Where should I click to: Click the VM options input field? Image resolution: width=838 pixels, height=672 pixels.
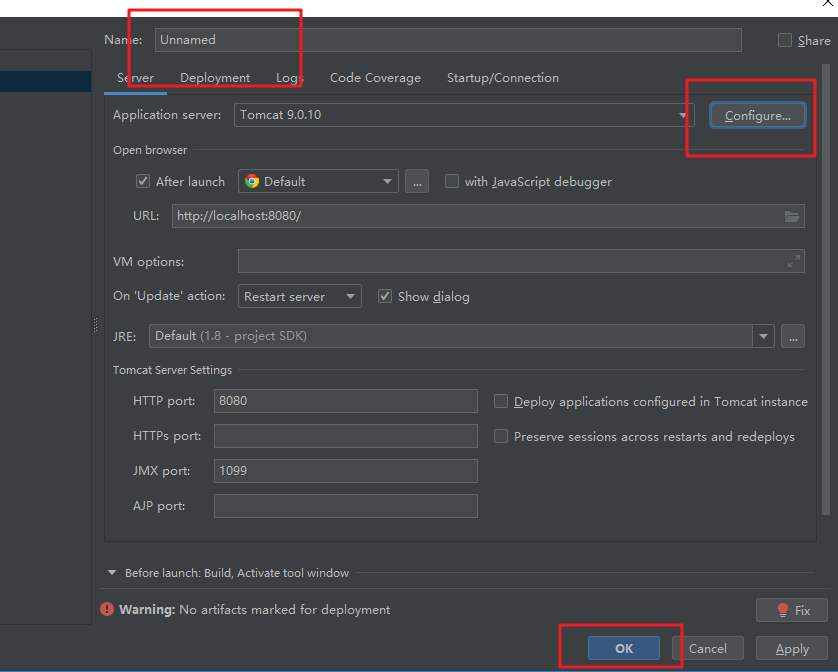click(x=521, y=261)
